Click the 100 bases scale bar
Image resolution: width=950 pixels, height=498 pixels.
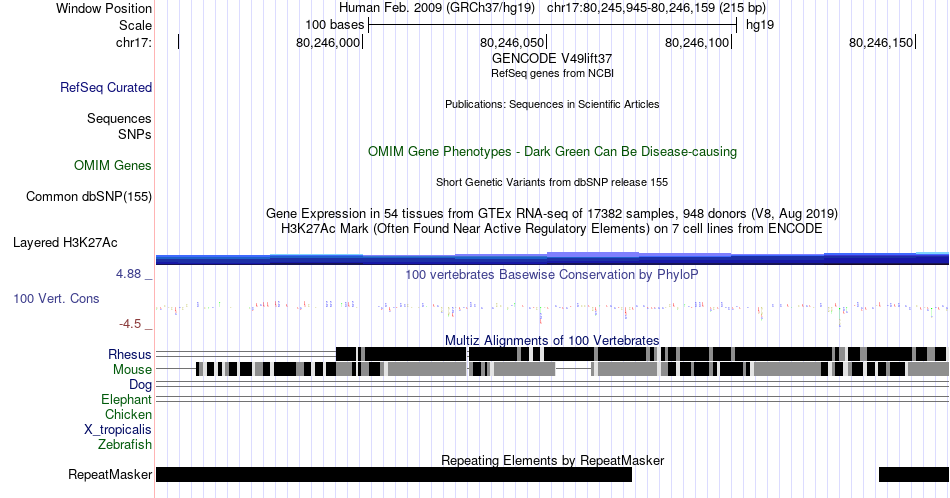coord(552,25)
